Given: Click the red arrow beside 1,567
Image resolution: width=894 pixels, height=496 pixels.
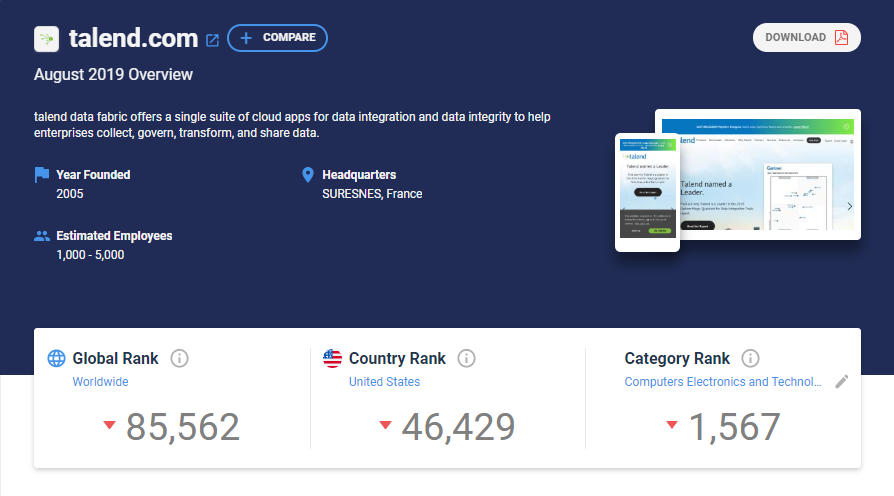Looking at the screenshot, I should point(672,425).
